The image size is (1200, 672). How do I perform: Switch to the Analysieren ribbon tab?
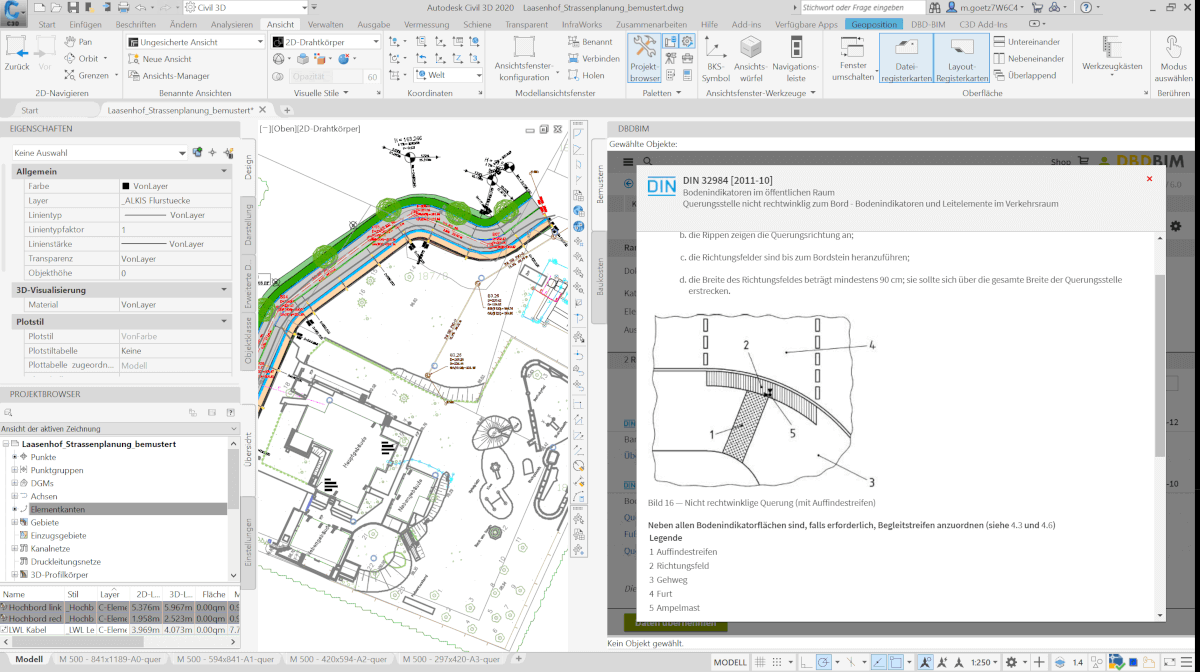[232, 24]
